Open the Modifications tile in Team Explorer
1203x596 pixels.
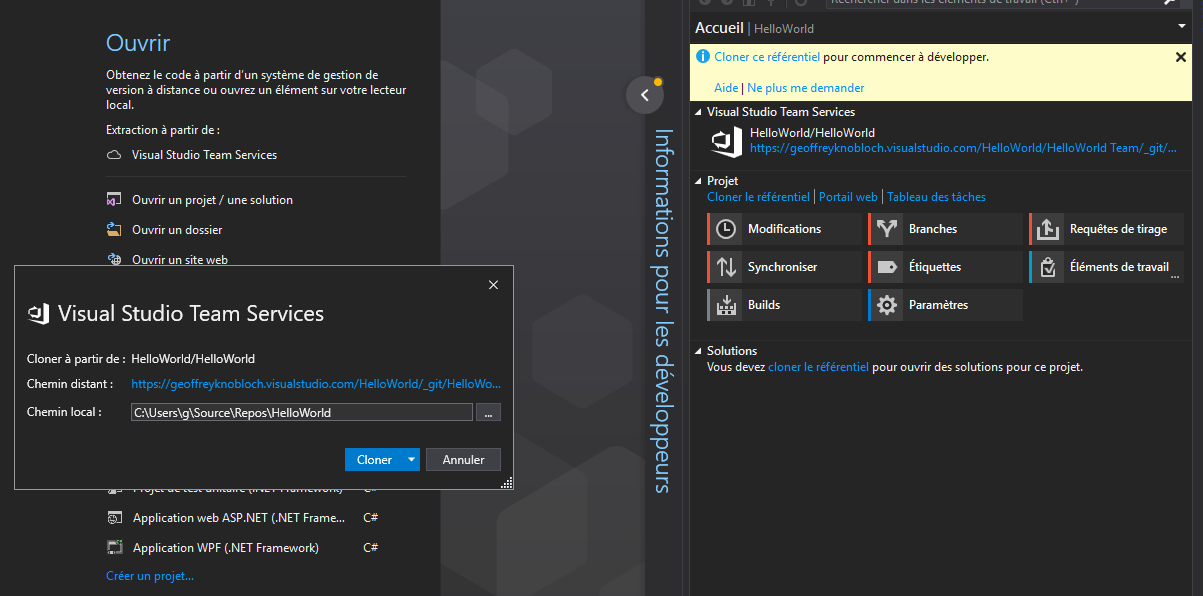(784, 229)
